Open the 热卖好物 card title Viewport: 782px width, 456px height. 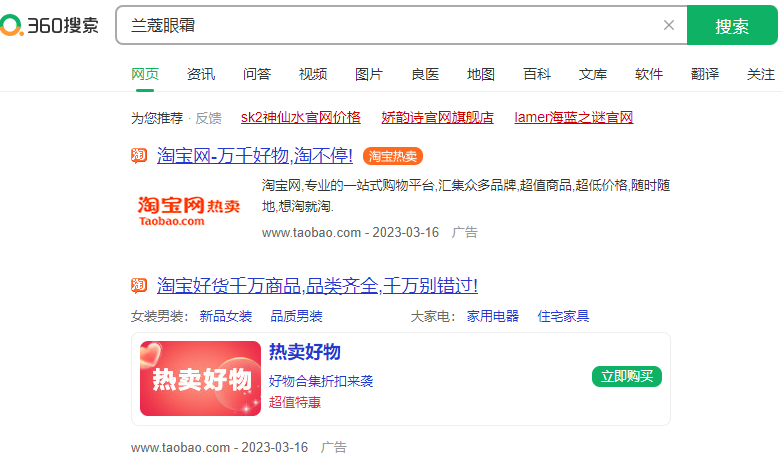tap(305, 352)
